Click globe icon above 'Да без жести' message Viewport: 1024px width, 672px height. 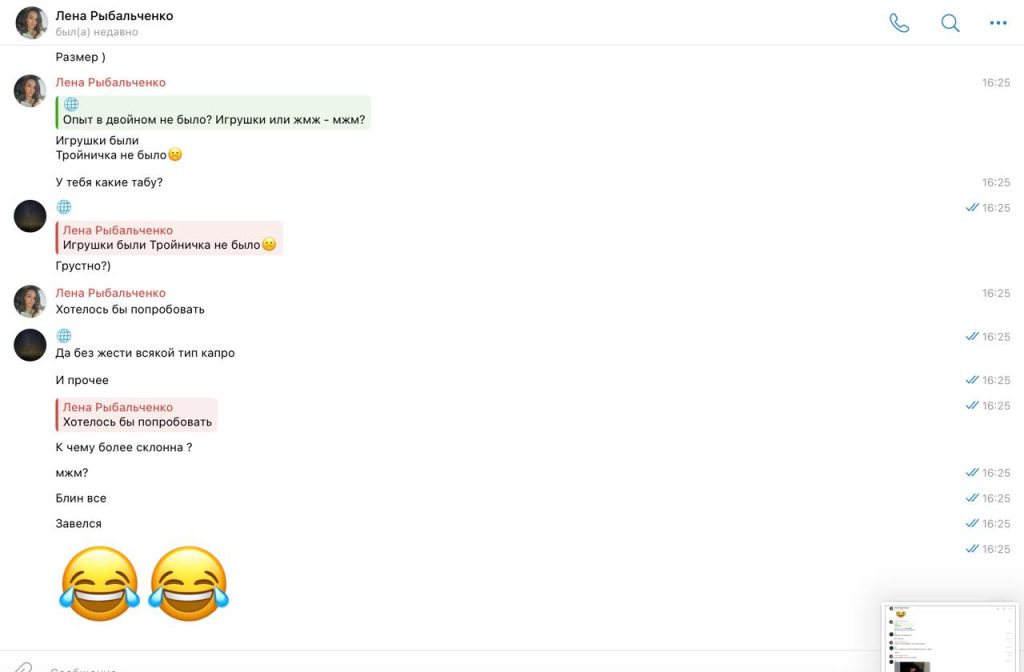[x=63, y=336]
